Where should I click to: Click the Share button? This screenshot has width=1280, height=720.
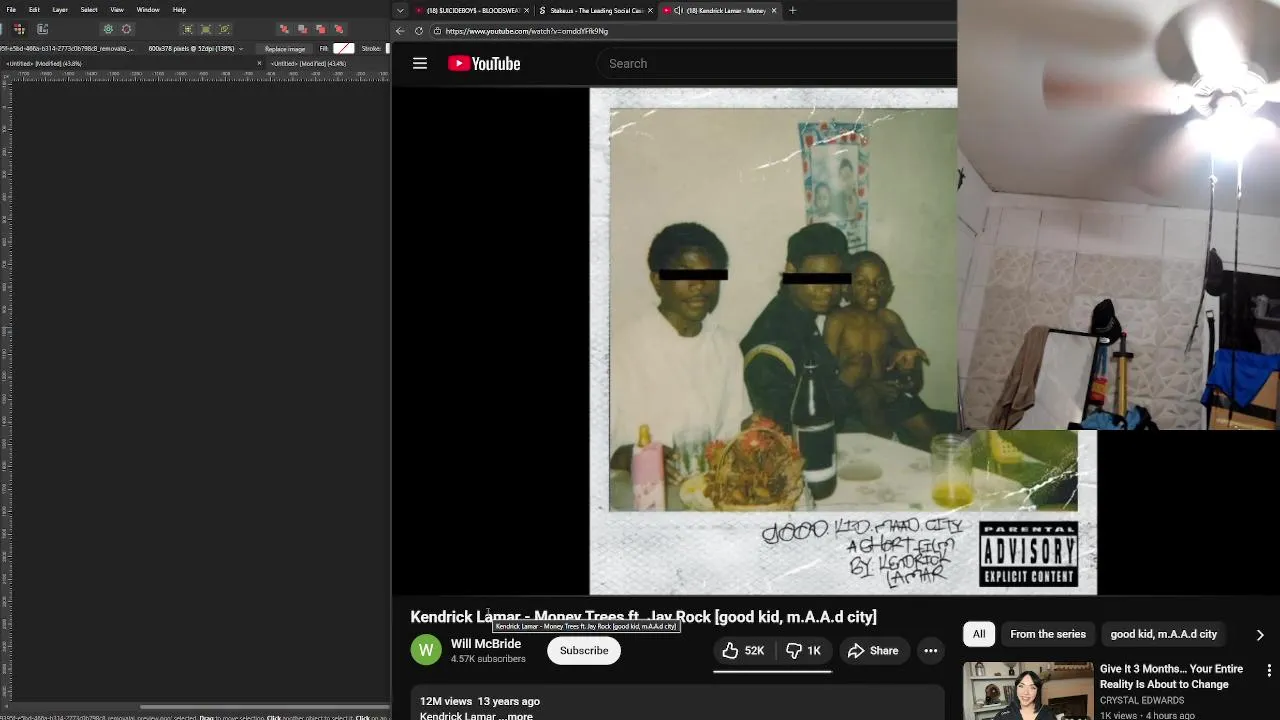click(873, 651)
